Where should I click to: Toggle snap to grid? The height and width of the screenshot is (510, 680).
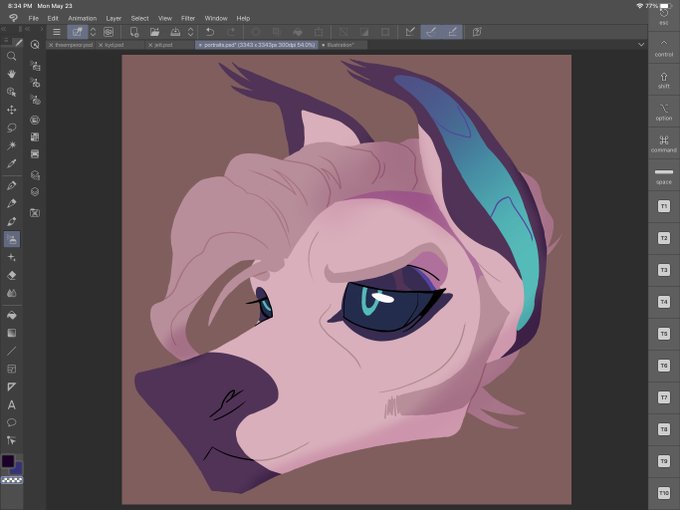point(452,32)
